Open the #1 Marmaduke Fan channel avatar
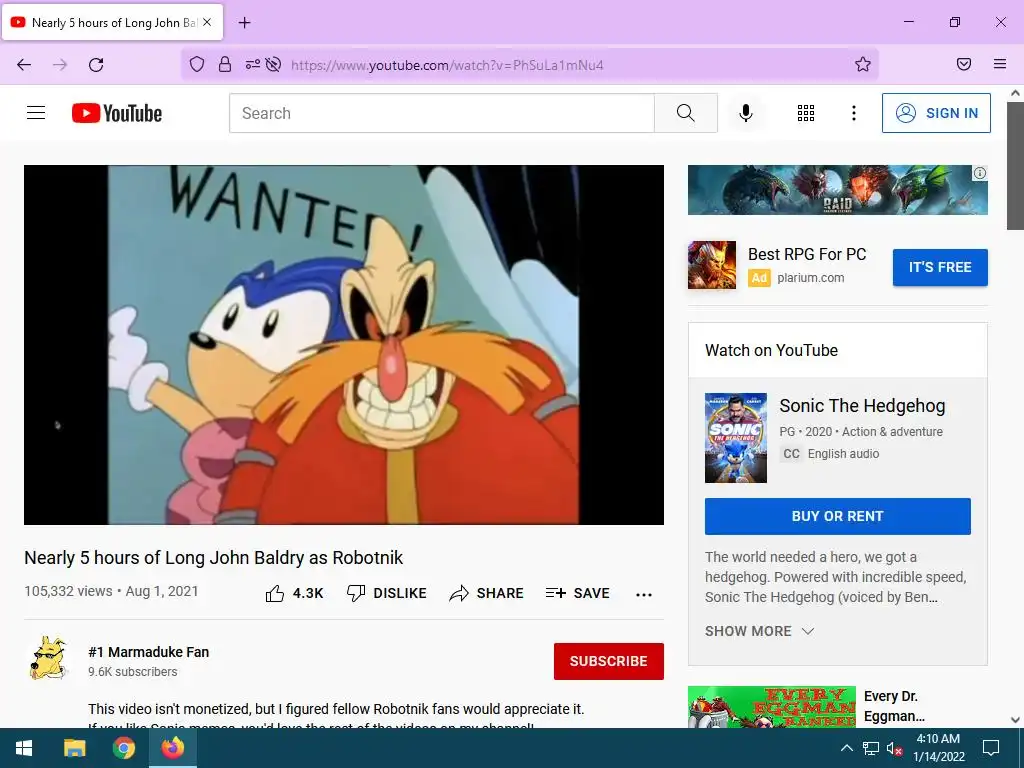The image size is (1024, 768). [50, 658]
